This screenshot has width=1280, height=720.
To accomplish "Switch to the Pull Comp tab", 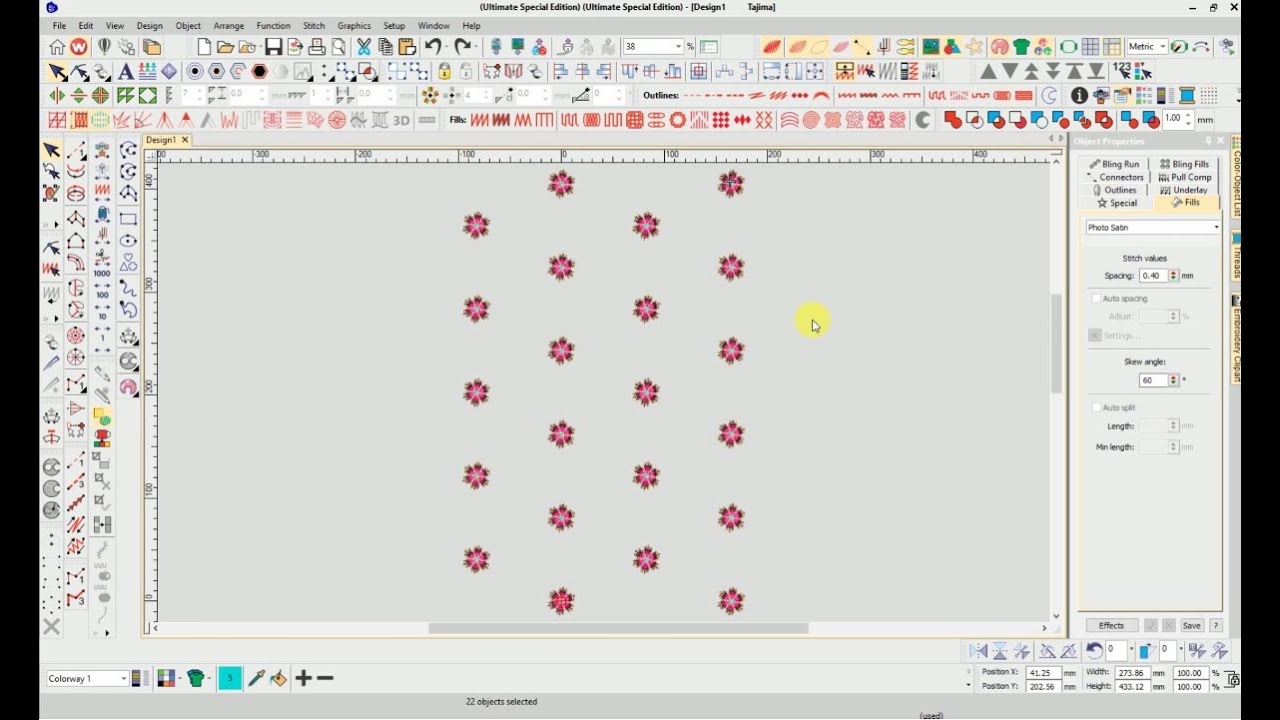I will tap(1185, 177).
